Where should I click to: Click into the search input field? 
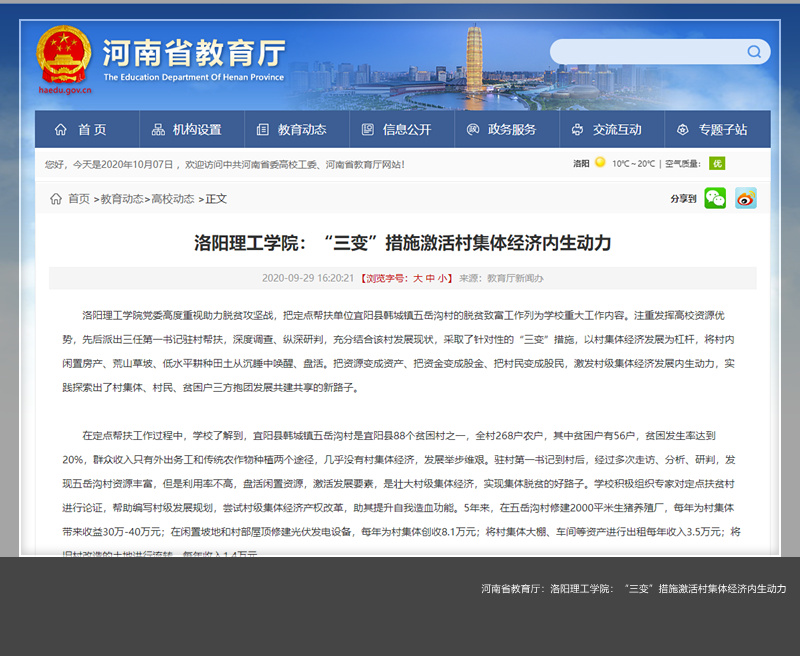click(646, 52)
